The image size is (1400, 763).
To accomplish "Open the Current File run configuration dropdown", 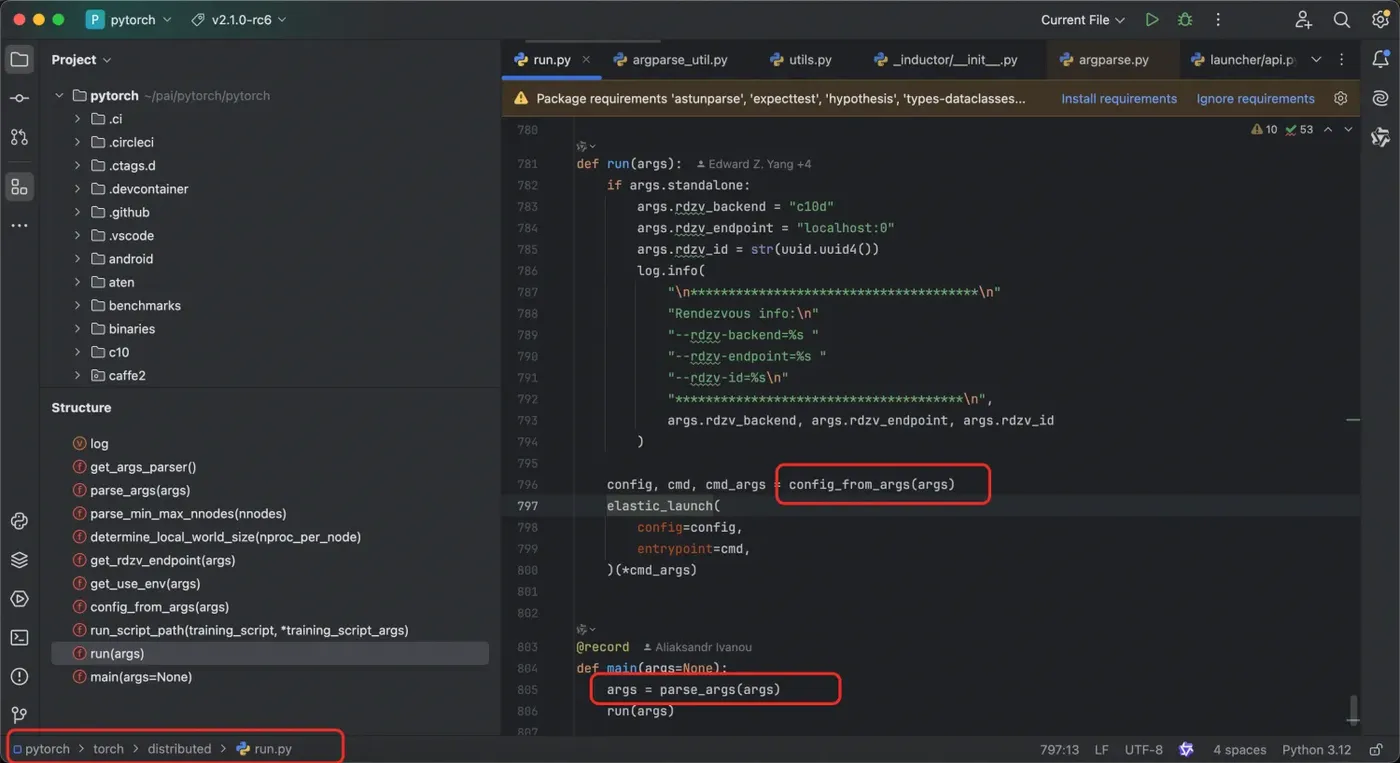I will click(x=1083, y=20).
